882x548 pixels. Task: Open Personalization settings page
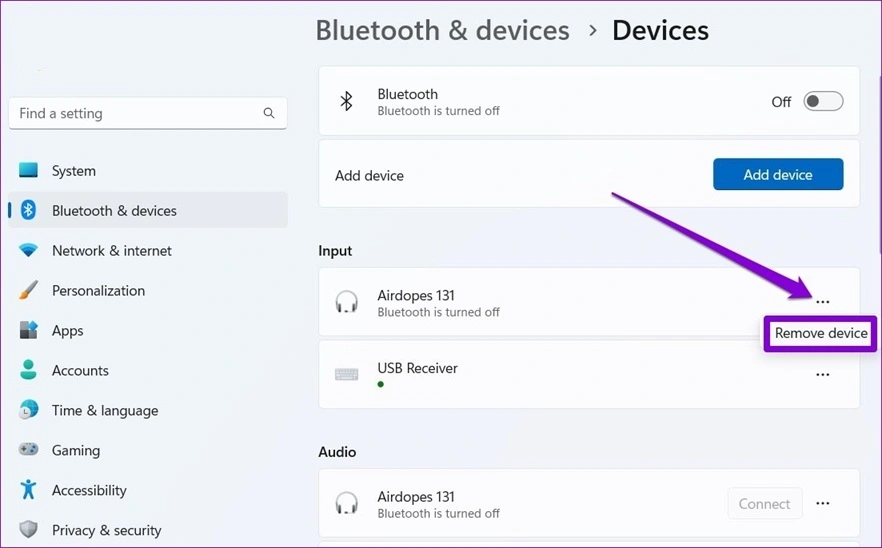(x=148, y=290)
